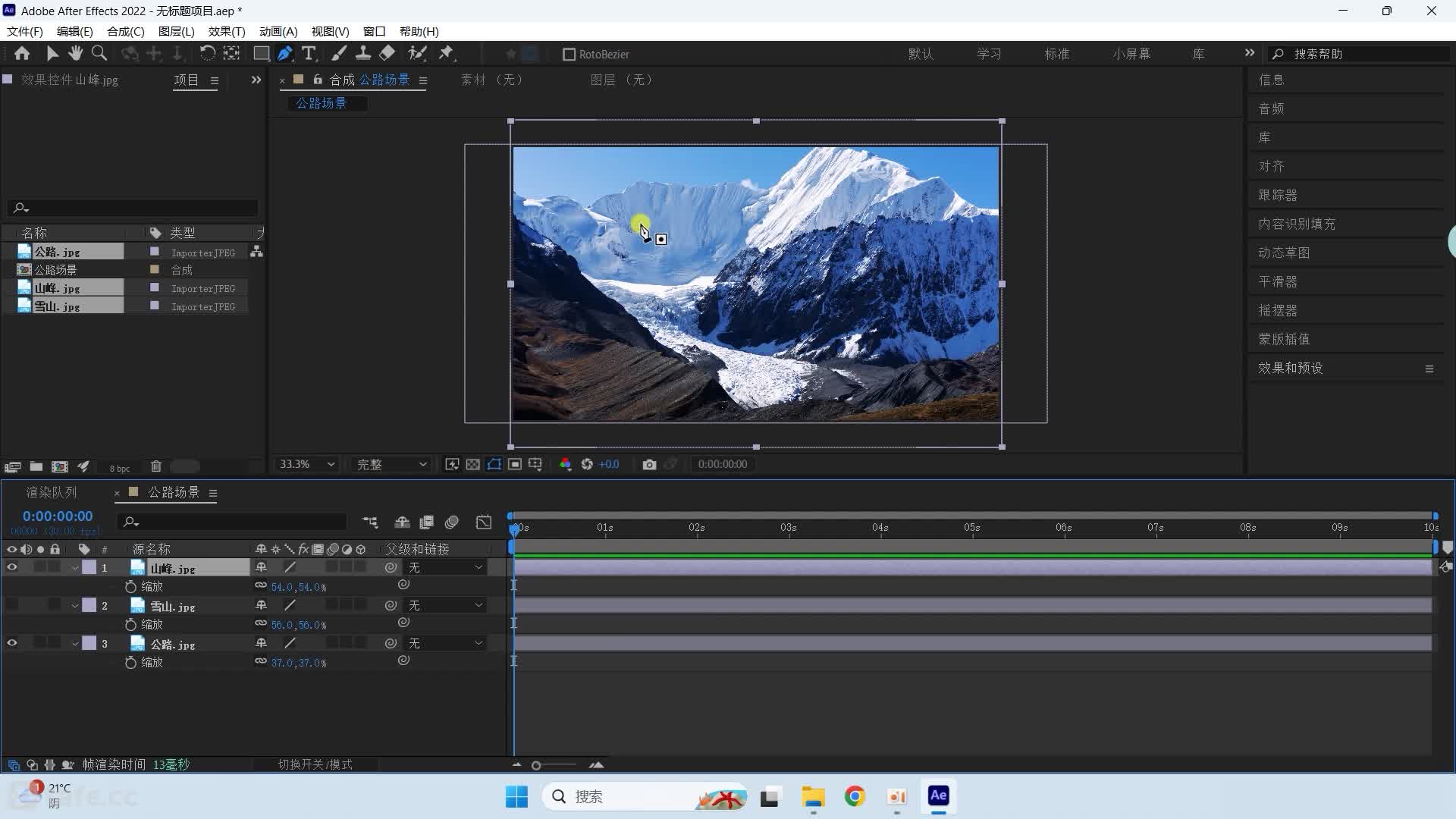The image size is (1456, 819).
Task: Select the Hand tool
Action: 75,54
